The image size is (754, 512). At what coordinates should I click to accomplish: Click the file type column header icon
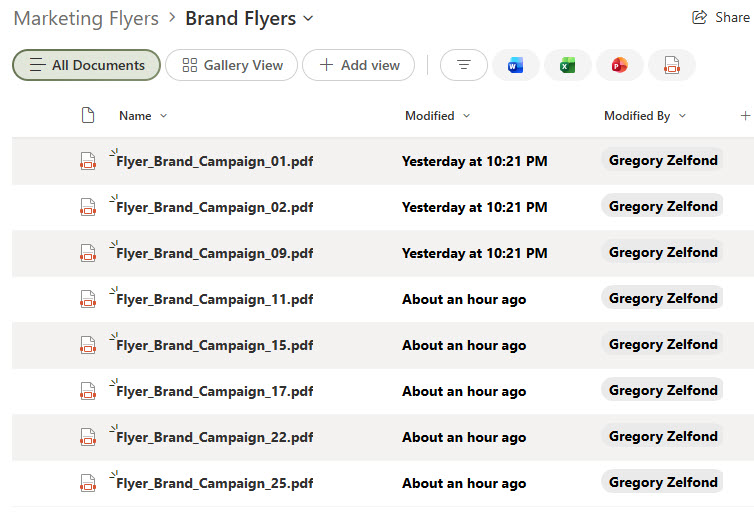pyautogui.click(x=88, y=116)
